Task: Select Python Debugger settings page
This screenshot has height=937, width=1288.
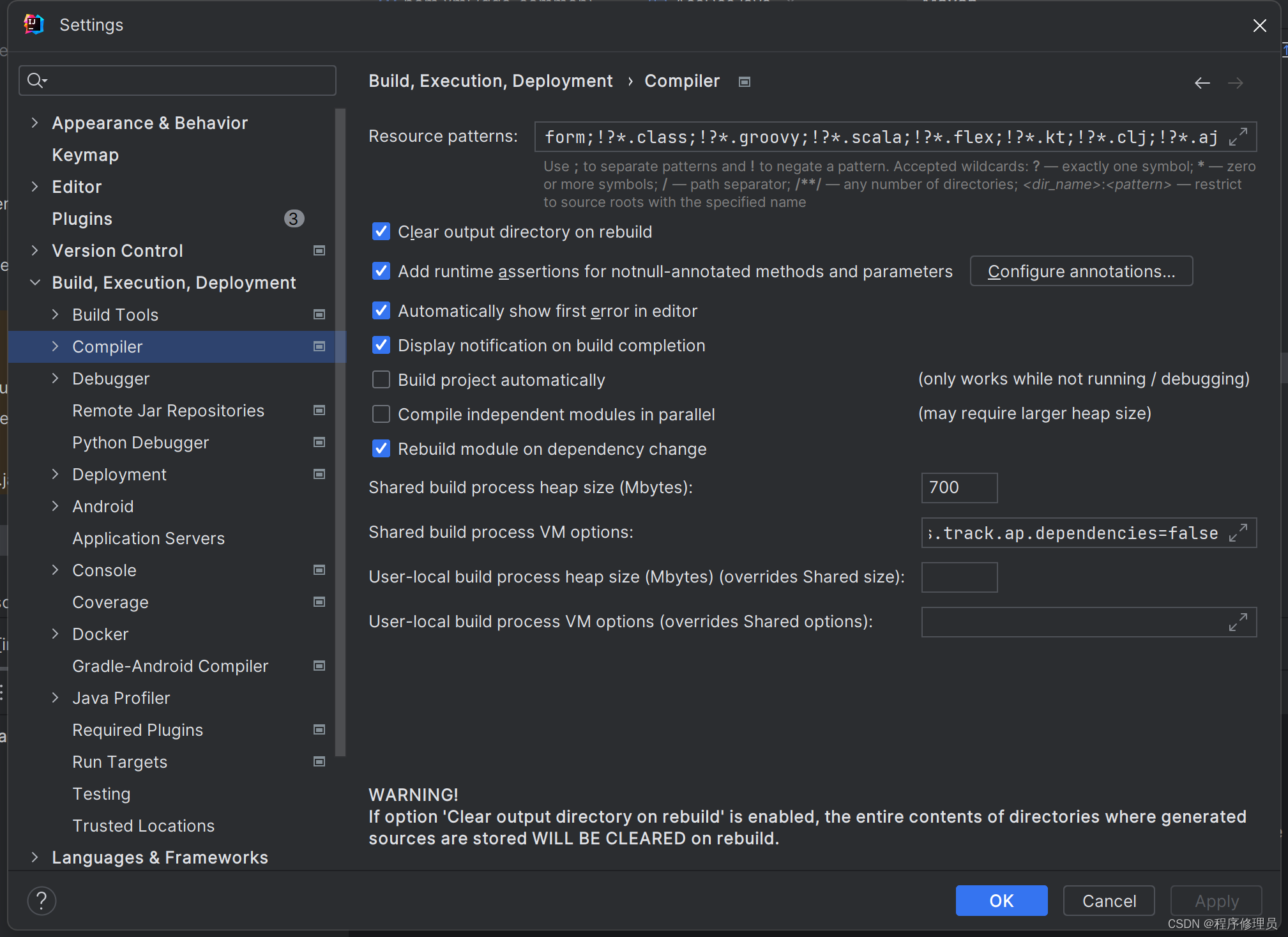Action: [x=140, y=443]
